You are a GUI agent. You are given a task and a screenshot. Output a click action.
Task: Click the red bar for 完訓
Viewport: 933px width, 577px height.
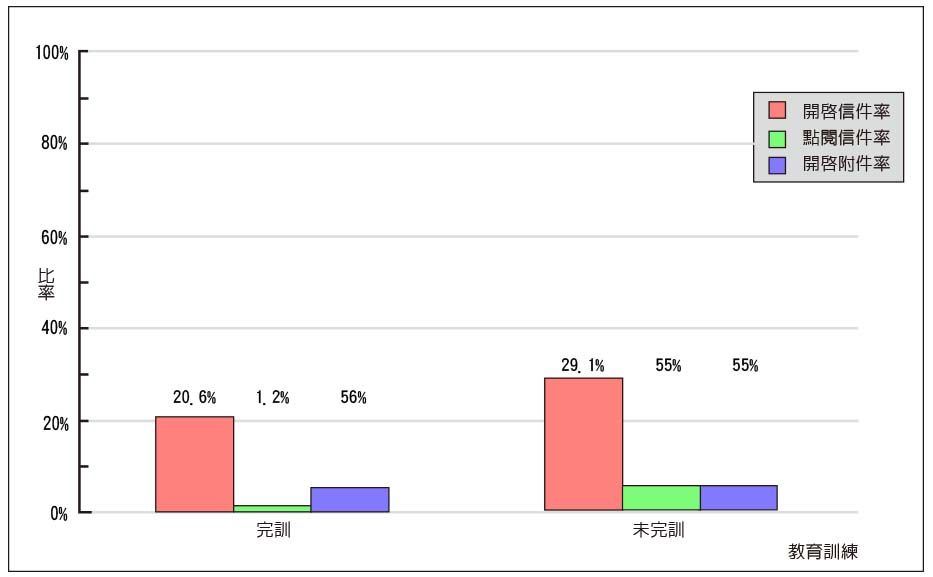coord(195,464)
